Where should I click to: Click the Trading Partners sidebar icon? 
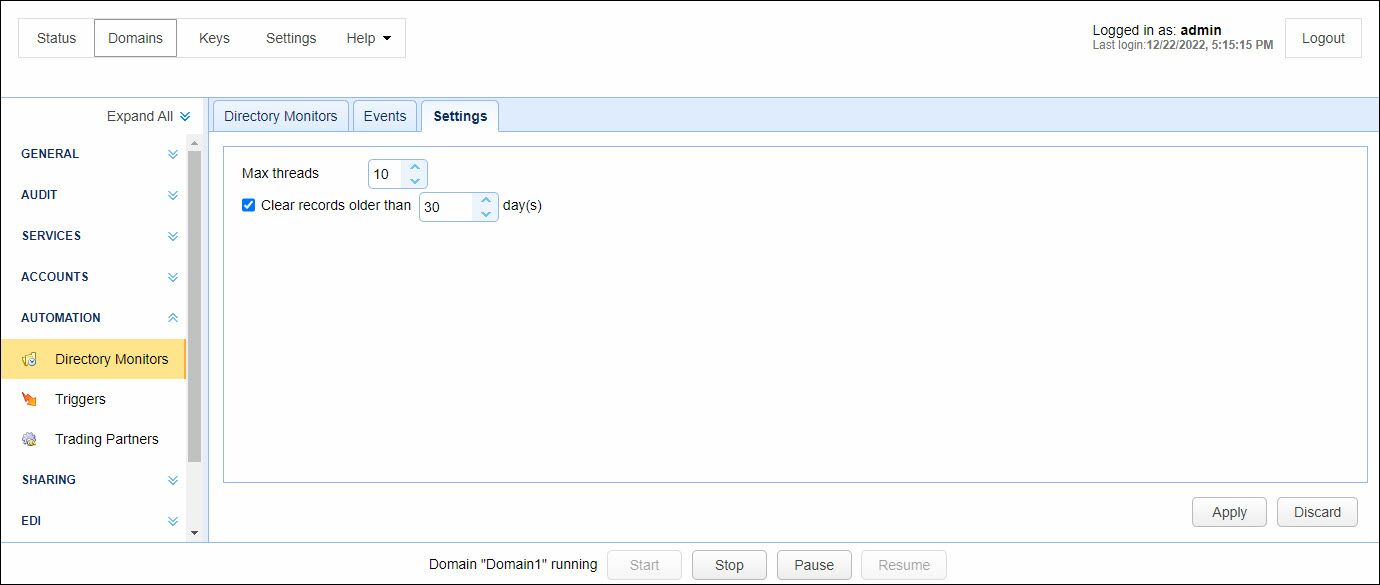click(x=30, y=439)
